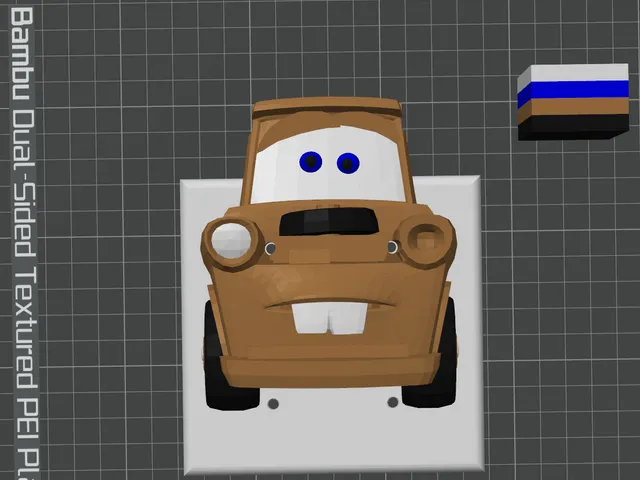Viewport: 640px width, 480px height.
Task: Click the left screw hole on plate
Action: click(x=273, y=404)
